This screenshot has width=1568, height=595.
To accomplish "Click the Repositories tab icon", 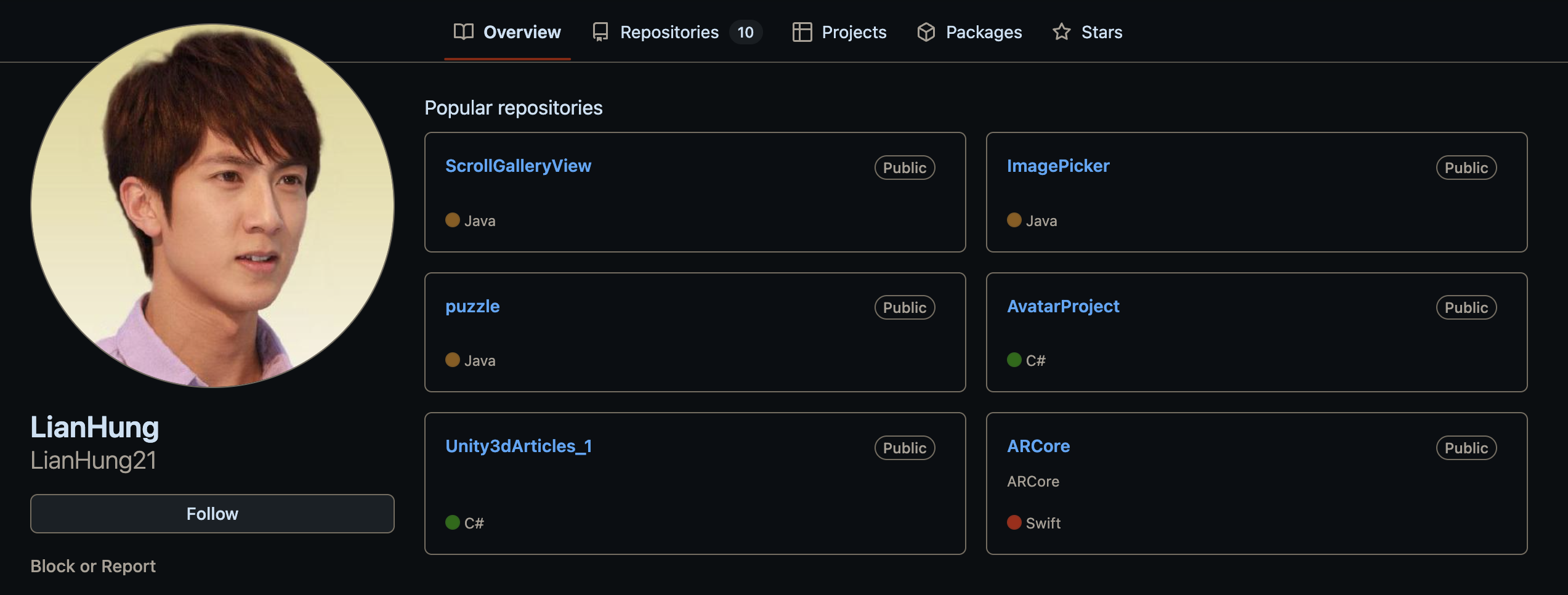I will click(x=600, y=32).
